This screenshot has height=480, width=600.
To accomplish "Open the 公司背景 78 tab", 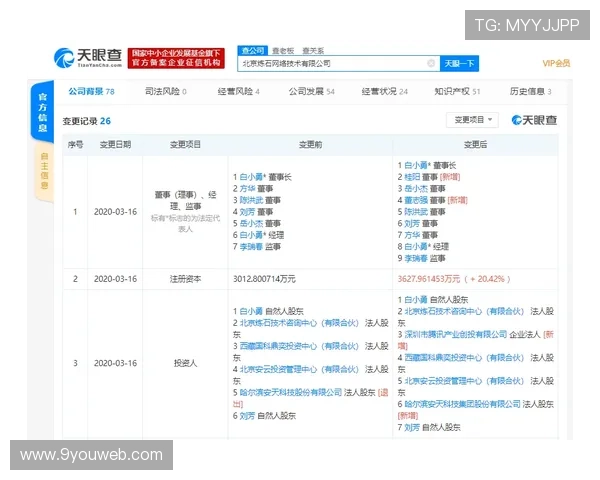I will pos(91,91).
